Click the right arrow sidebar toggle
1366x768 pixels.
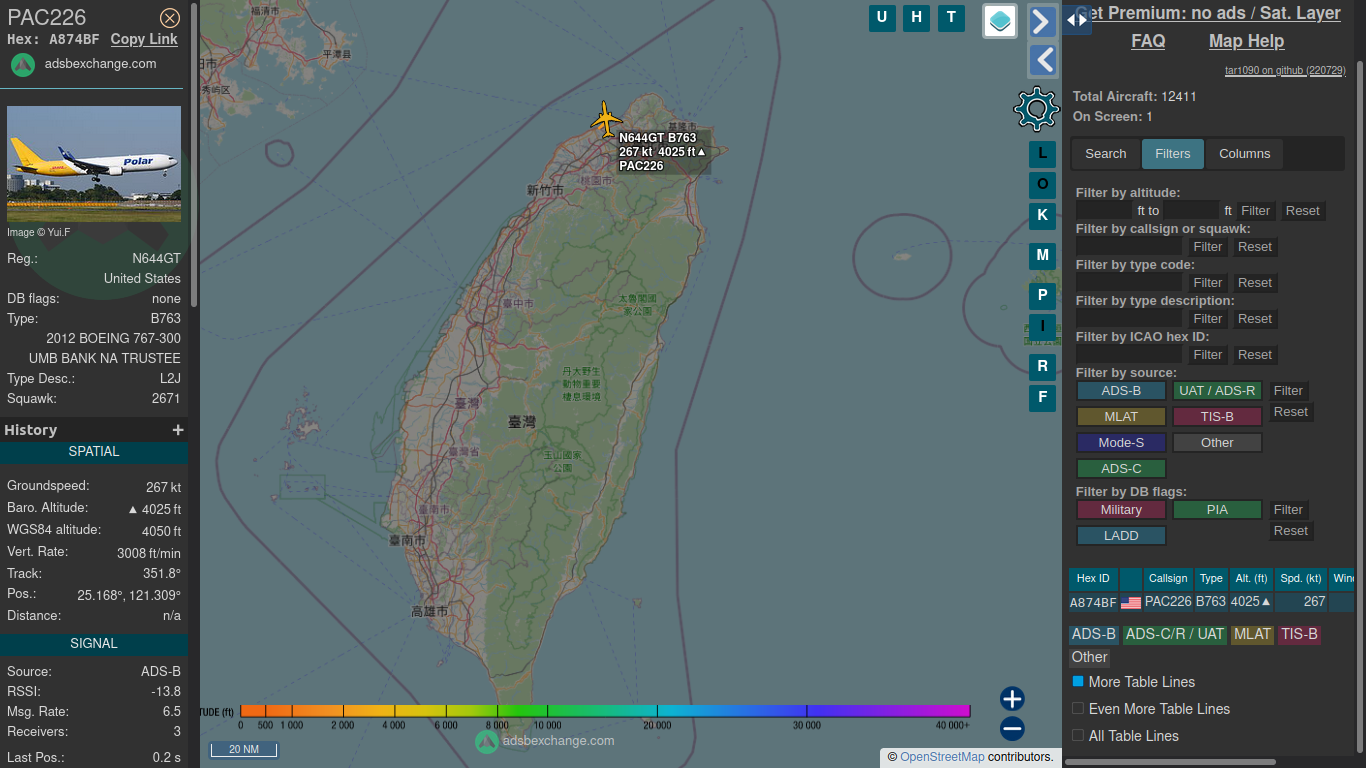point(1043,22)
